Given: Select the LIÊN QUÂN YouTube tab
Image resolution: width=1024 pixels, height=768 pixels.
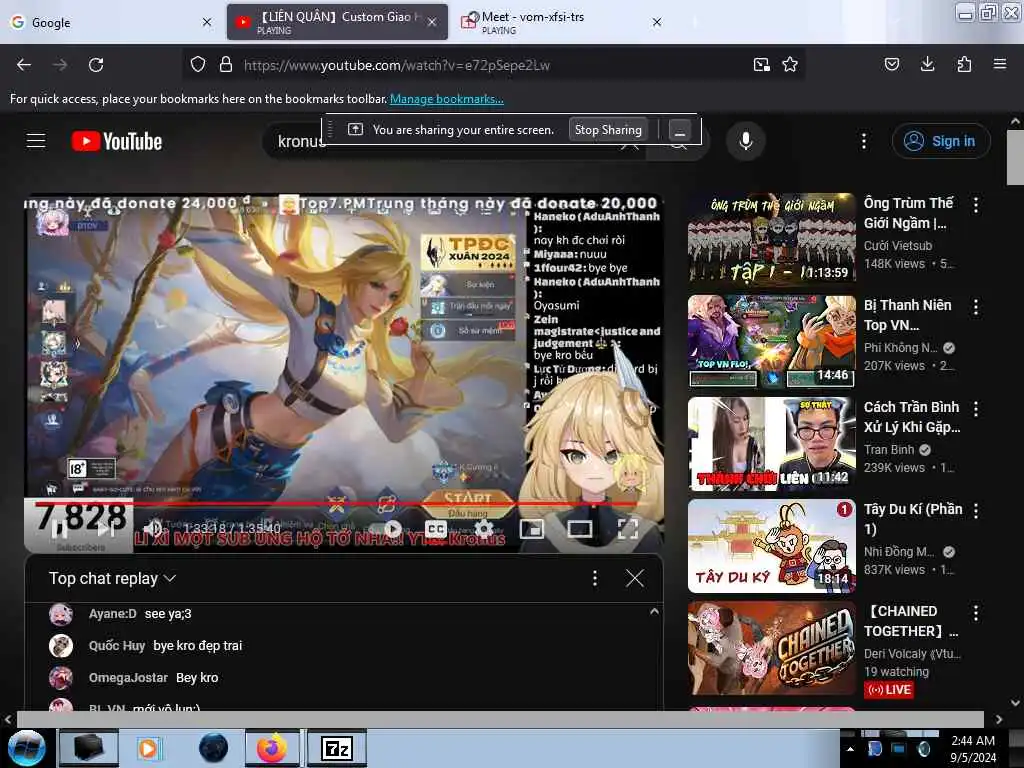Looking at the screenshot, I should 337,22.
